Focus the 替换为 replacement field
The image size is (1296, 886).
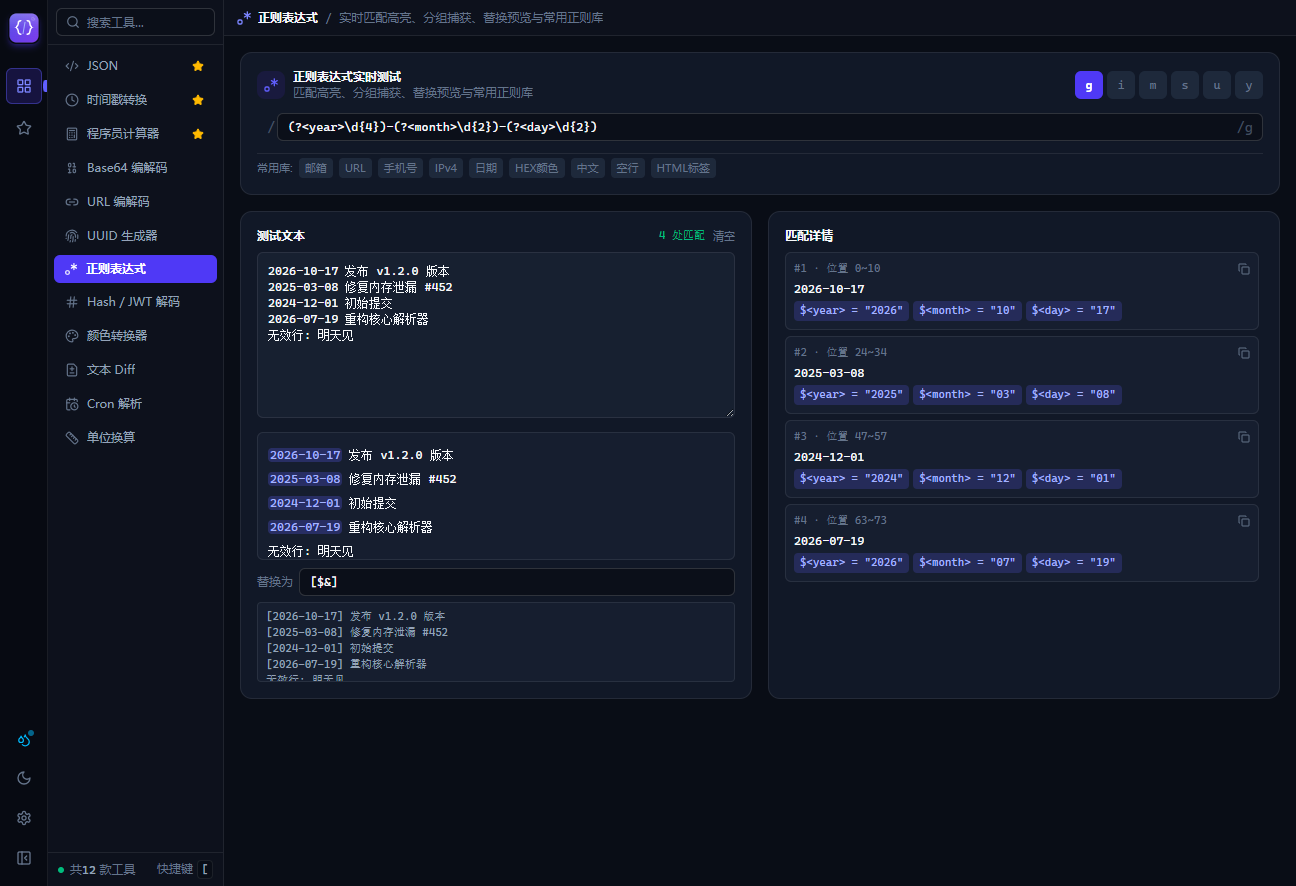(517, 582)
